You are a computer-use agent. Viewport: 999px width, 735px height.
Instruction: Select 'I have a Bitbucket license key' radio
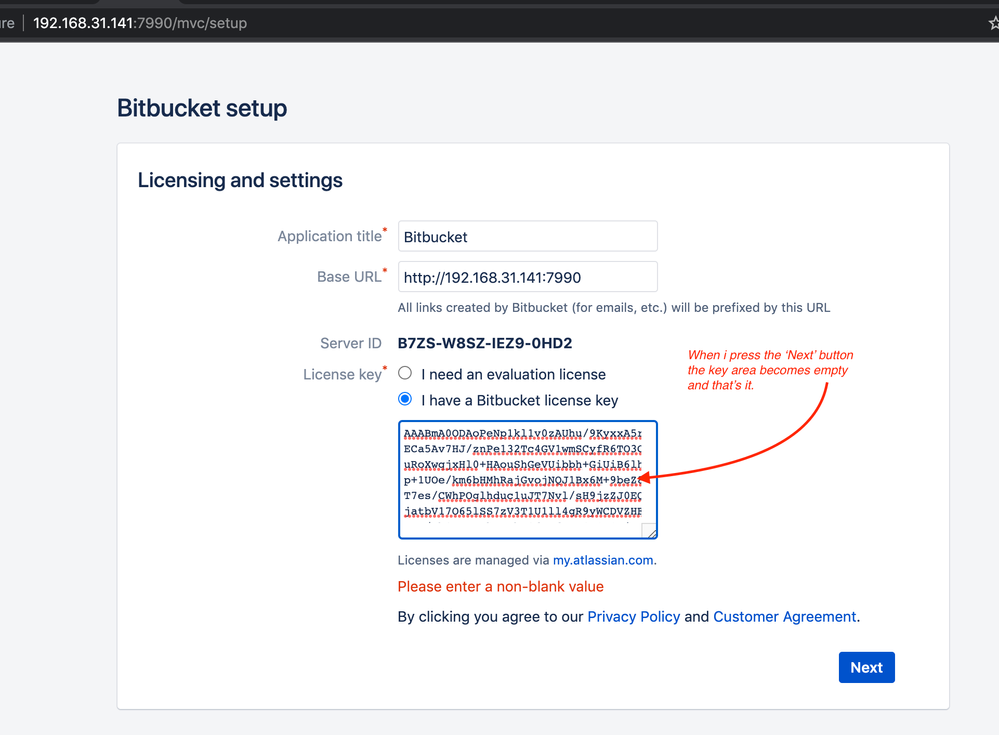pyautogui.click(x=405, y=399)
